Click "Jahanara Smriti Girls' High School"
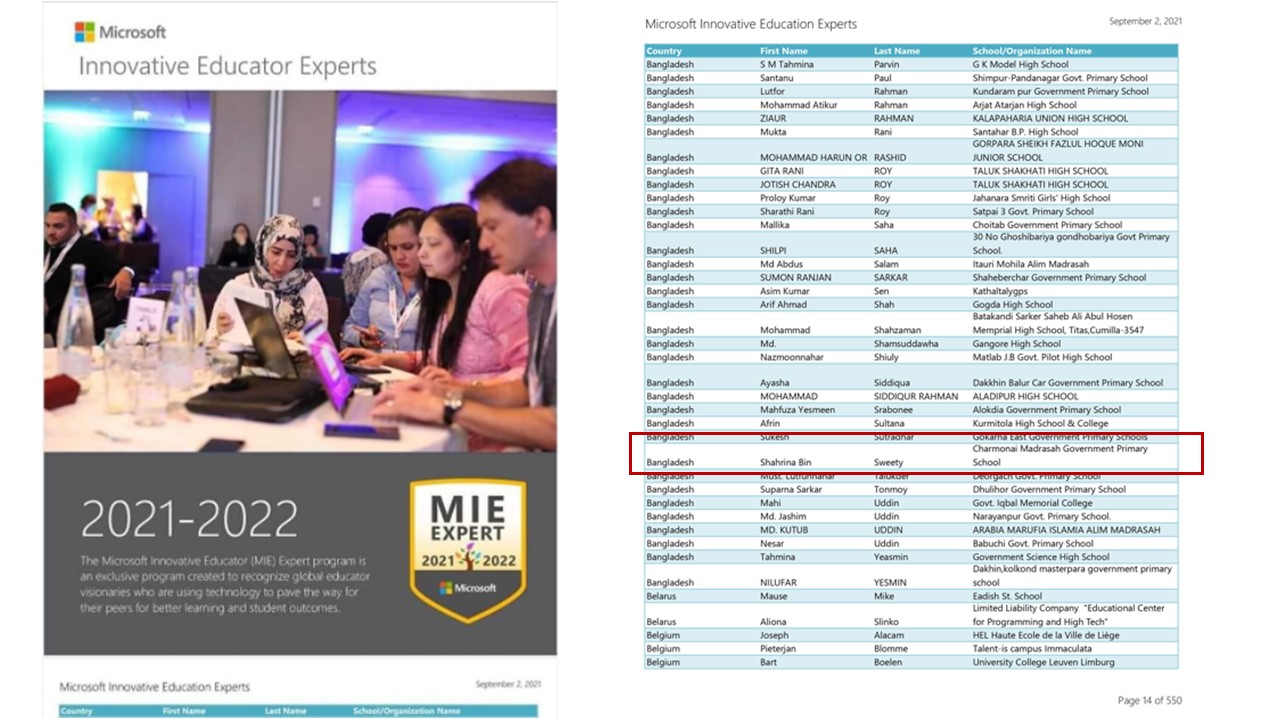Screen dimensions: 1280x720 point(1041,198)
